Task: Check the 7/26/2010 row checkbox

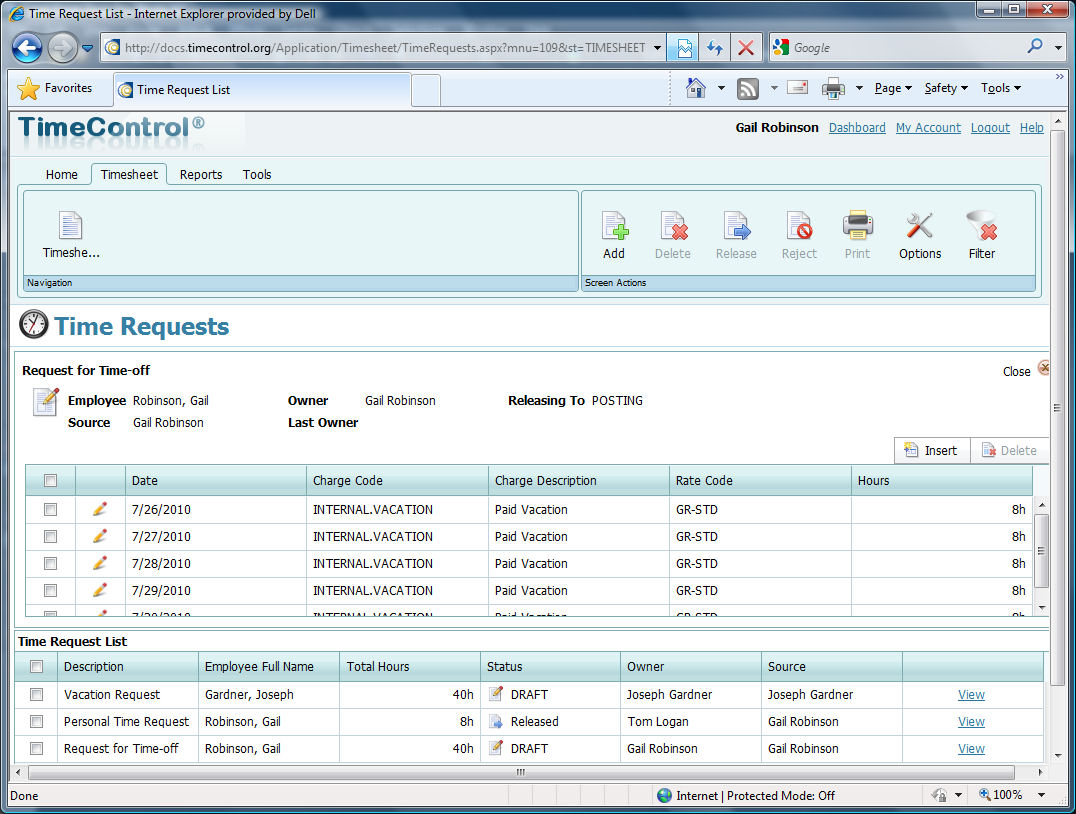Action: tap(50, 509)
